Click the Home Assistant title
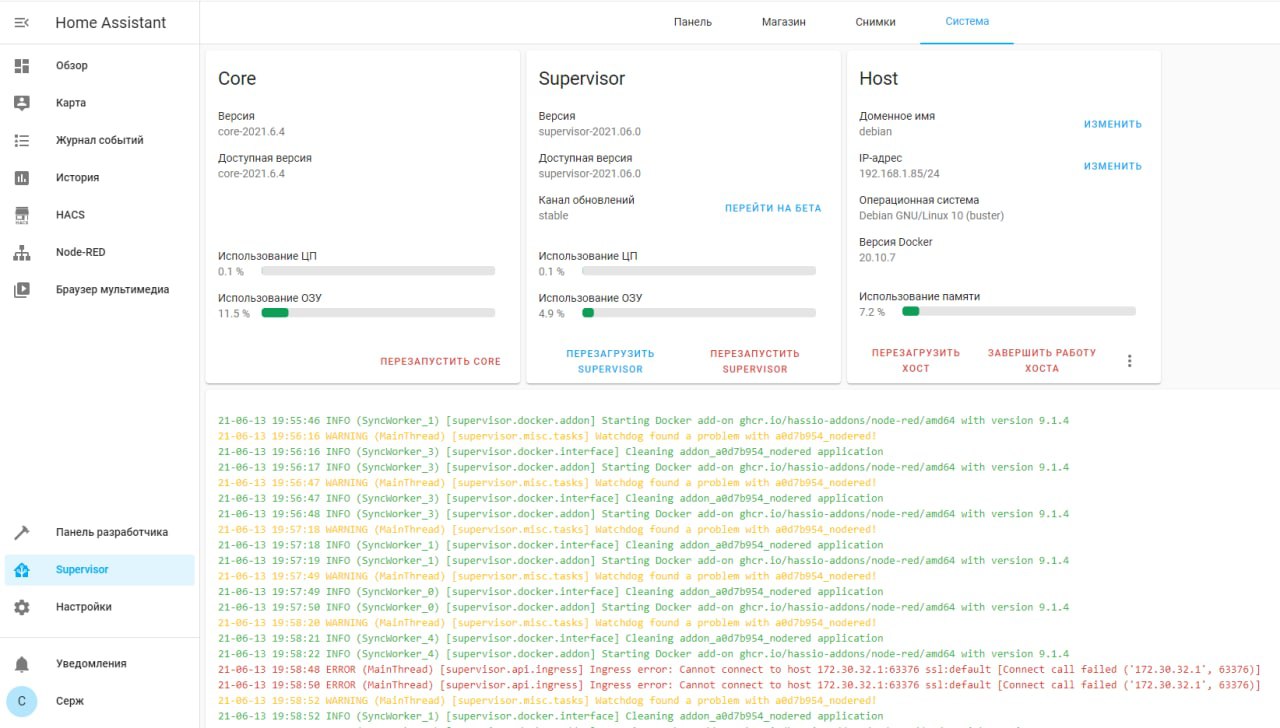 111,22
